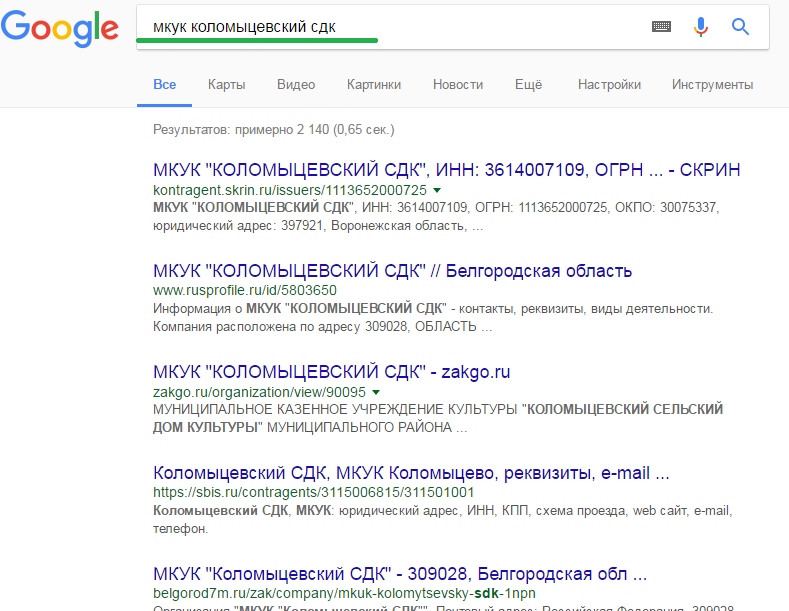Click belgorod7m.ru URL text
Screen dimensions: 789x611
(x=344, y=593)
